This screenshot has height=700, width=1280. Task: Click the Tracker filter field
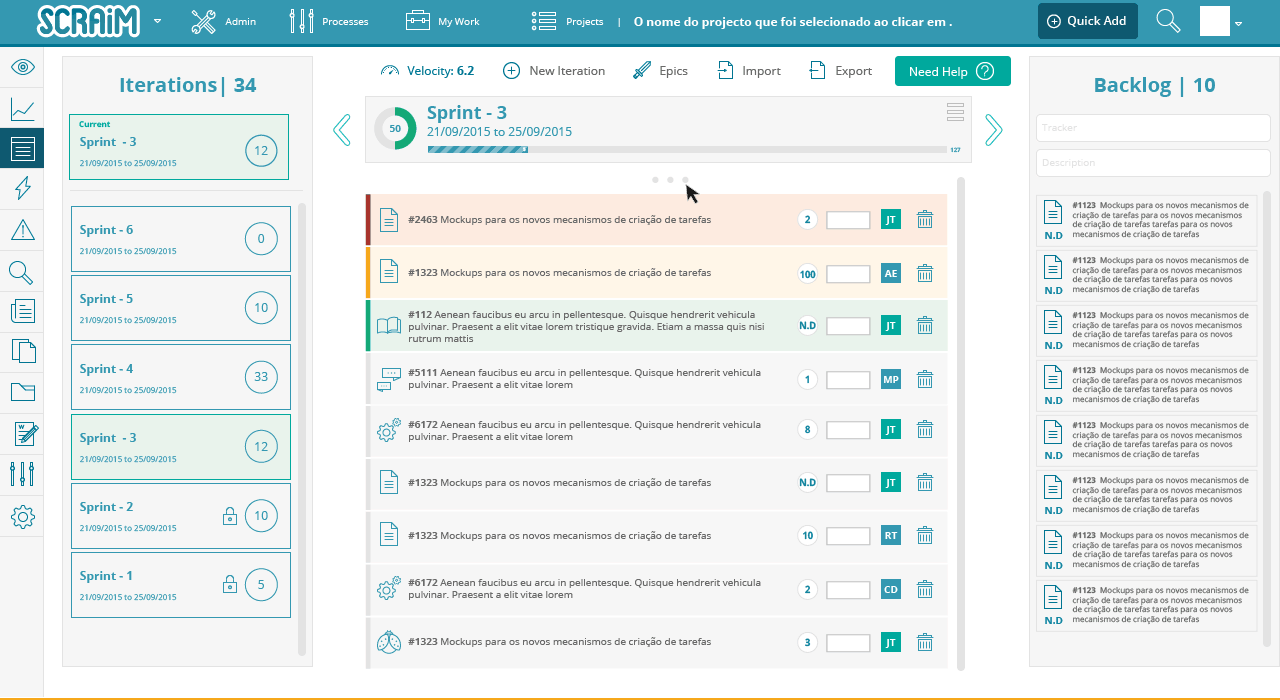[1153, 128]
